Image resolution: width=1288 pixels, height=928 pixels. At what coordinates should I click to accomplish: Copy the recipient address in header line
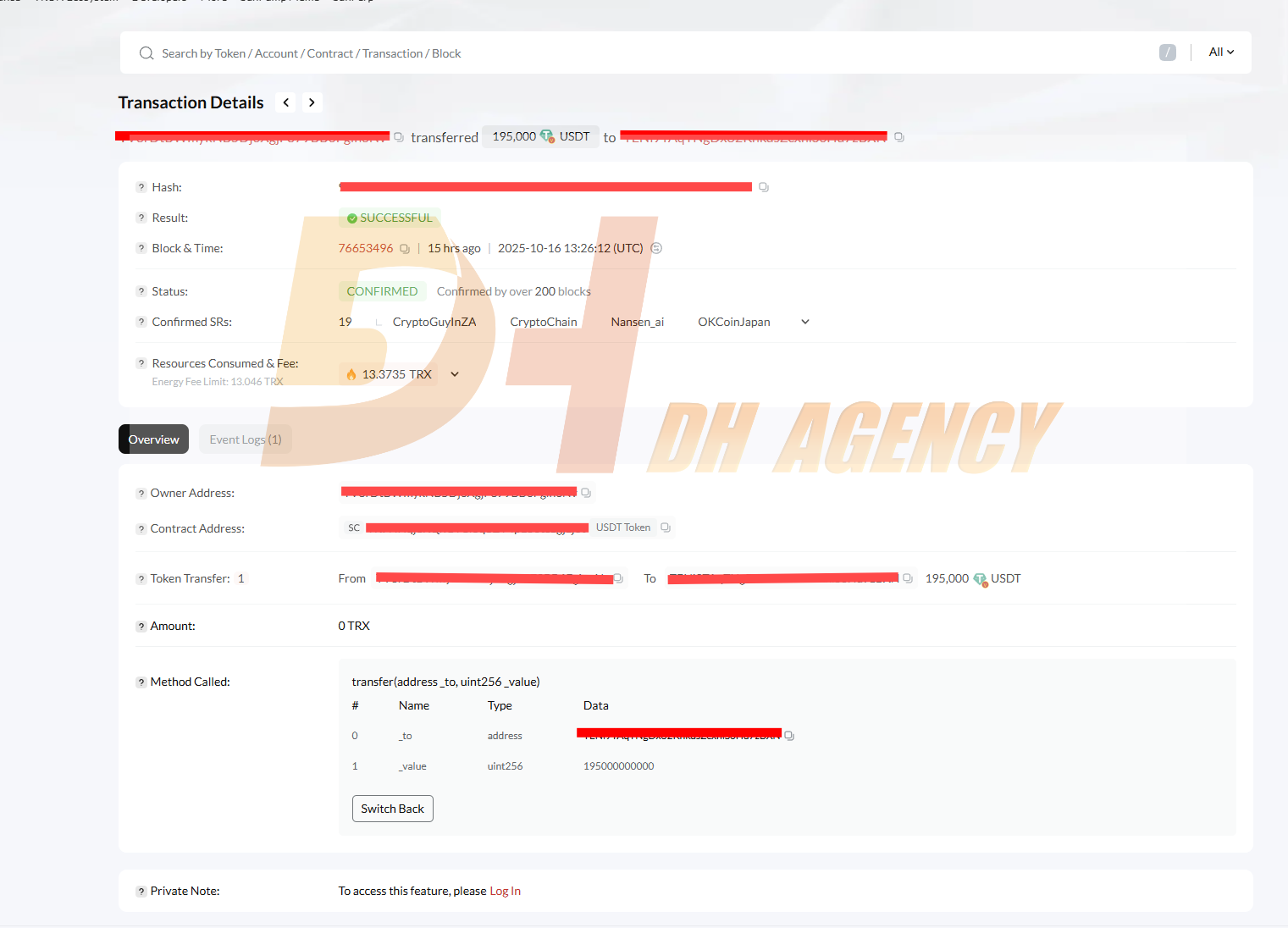point(899,137)
